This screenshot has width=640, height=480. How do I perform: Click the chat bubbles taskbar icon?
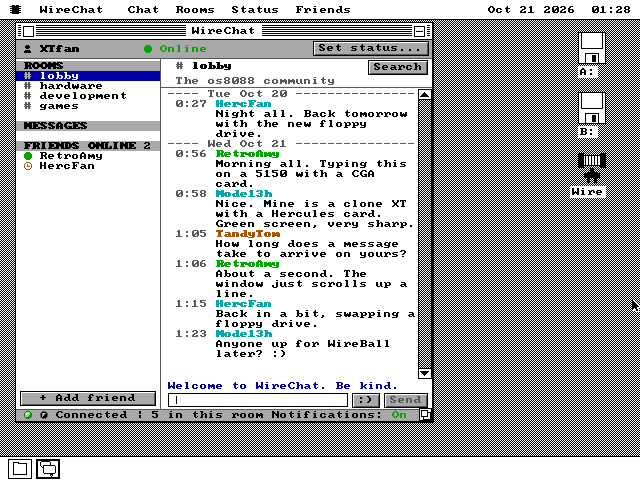click(x=48, y=469)
